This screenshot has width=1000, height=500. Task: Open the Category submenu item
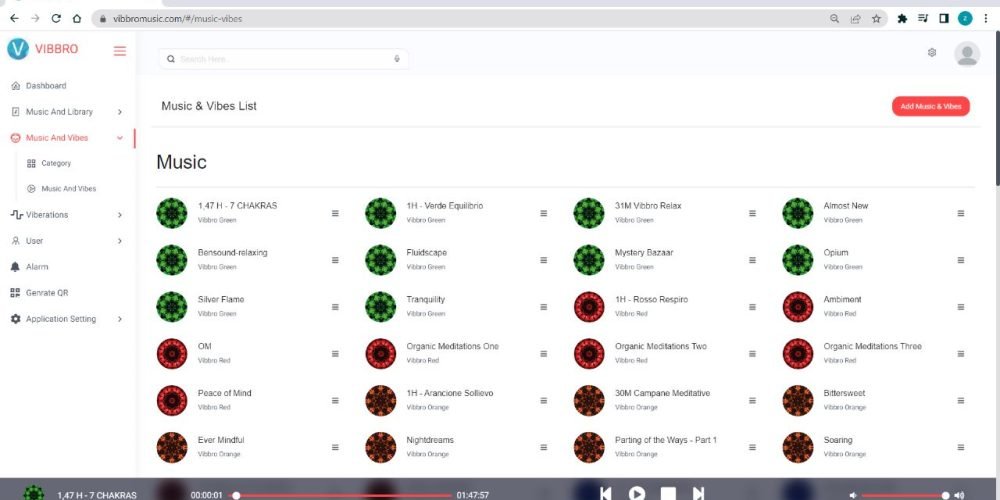click(x=56, y=163)
